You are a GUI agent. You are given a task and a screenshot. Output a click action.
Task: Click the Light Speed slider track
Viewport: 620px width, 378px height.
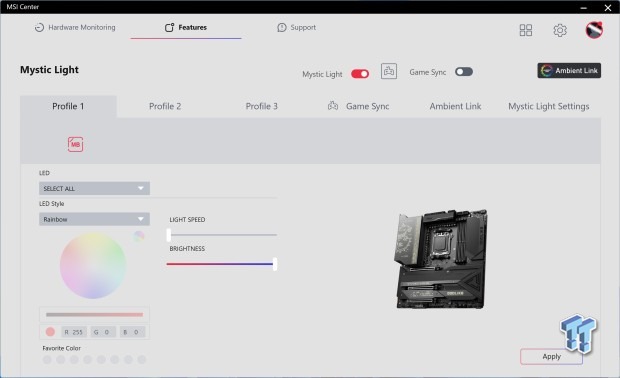(x=222, y=235)
